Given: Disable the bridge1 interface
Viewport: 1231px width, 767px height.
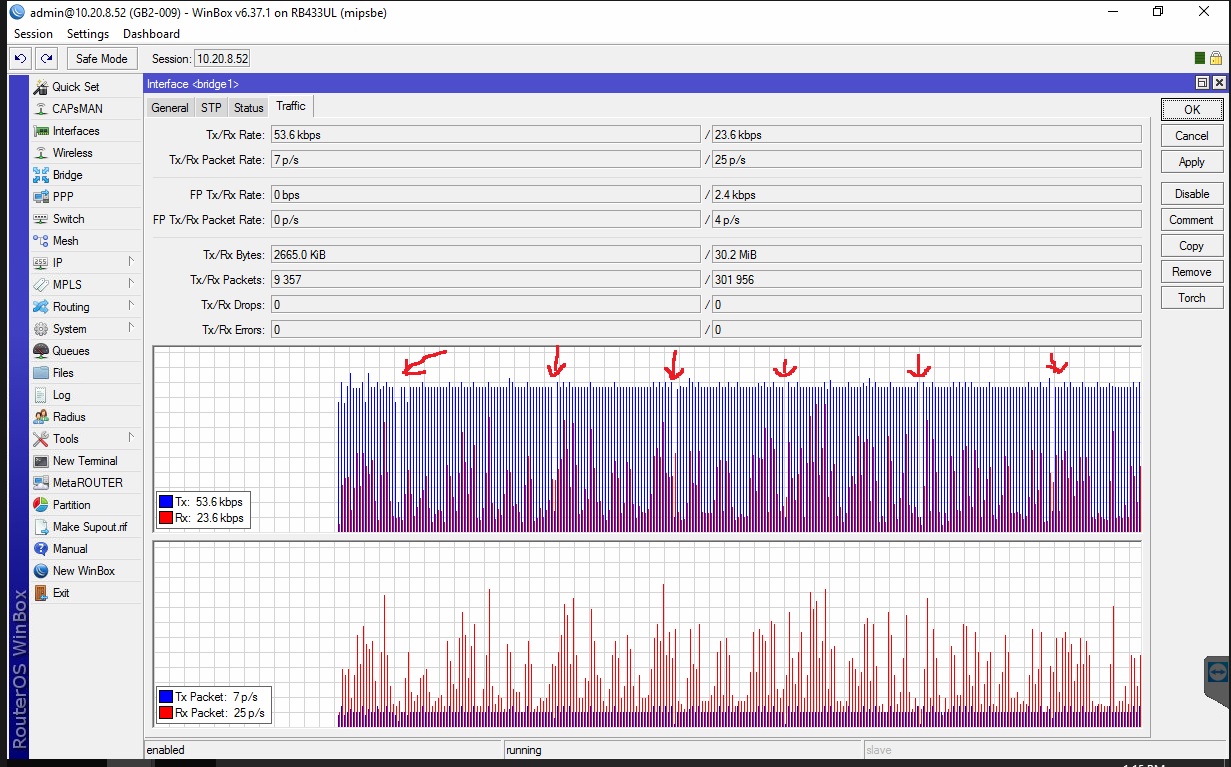Looking at the screenshot, I should (x=1192, y=194).
